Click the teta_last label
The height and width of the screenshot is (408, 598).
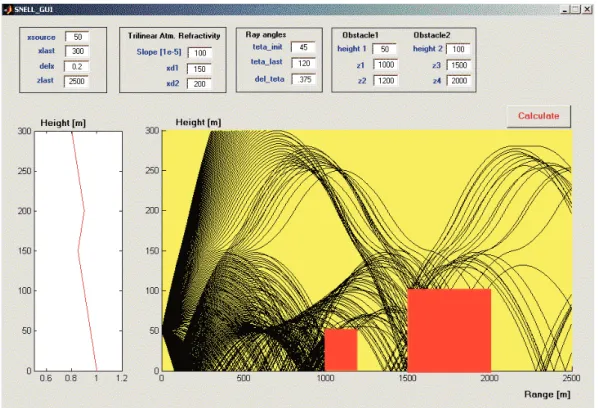[267, 62]
